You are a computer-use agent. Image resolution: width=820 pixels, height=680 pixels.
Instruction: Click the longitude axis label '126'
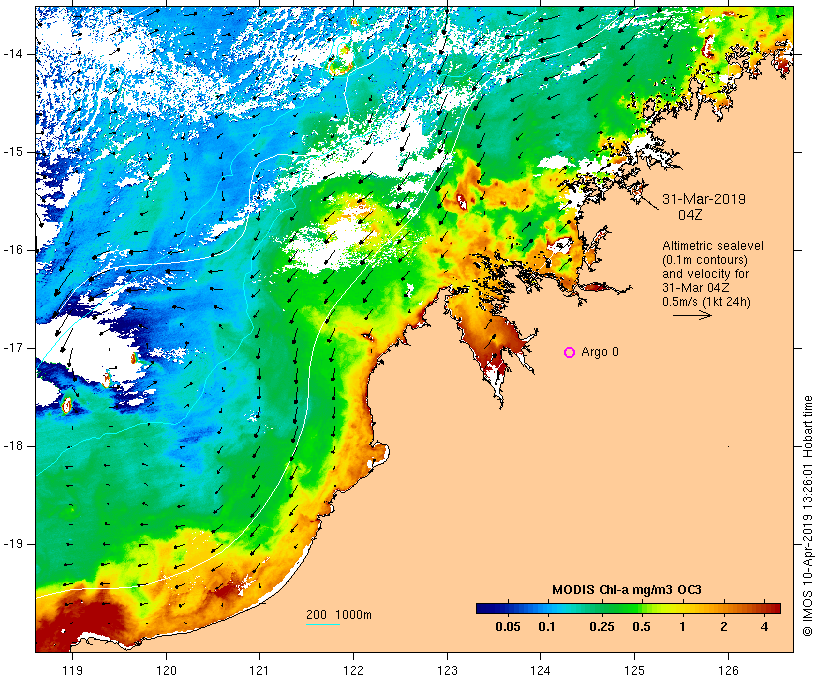click(x=728, y=670)
